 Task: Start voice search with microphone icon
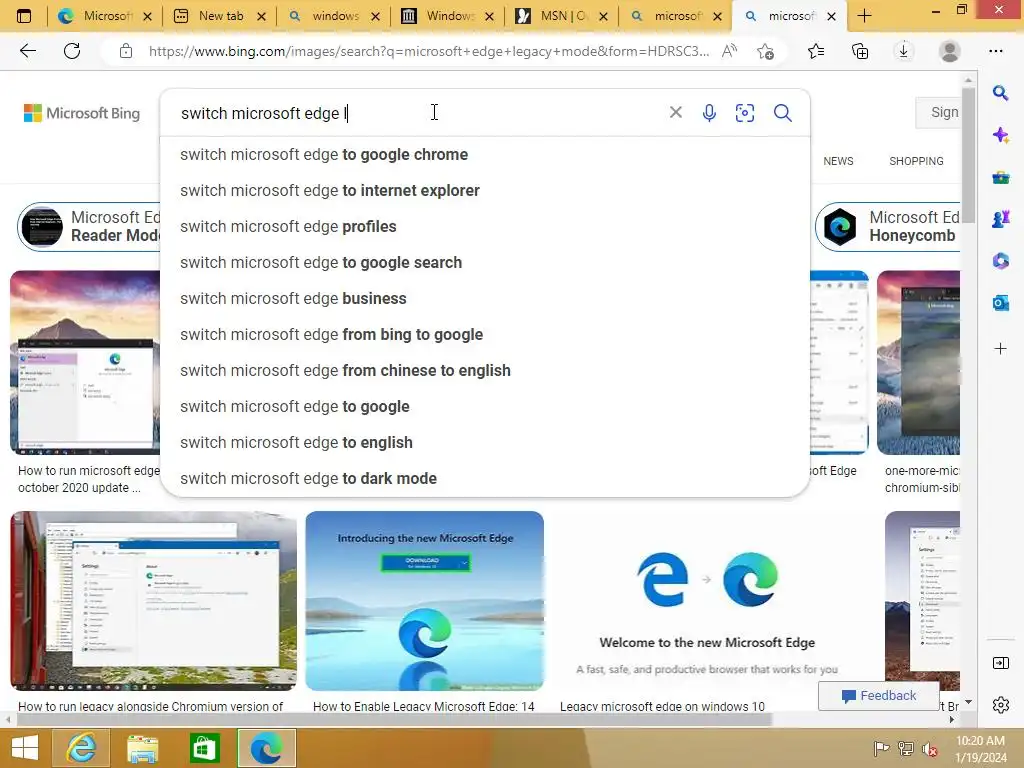click(x=709, y=113)
